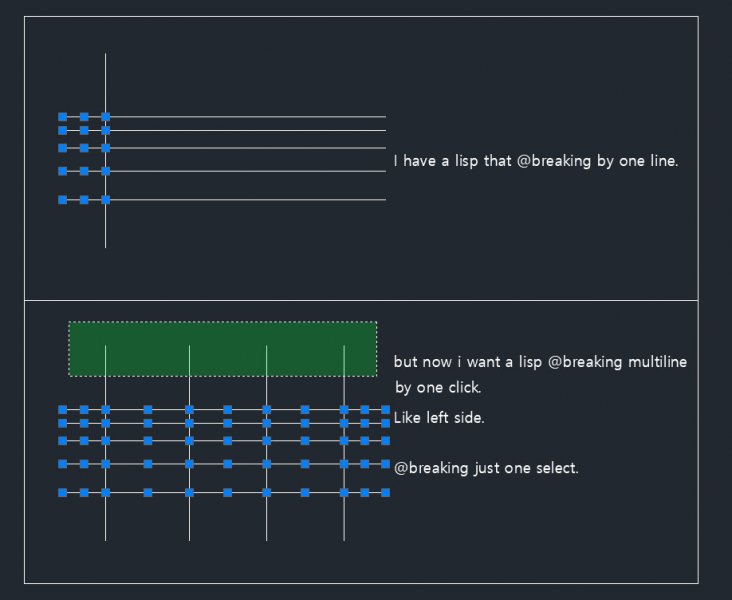Grab the top-right grip of the lower grid
This screenshot has height=600, width=732.
pyautogui.click(x=386, y=409)
